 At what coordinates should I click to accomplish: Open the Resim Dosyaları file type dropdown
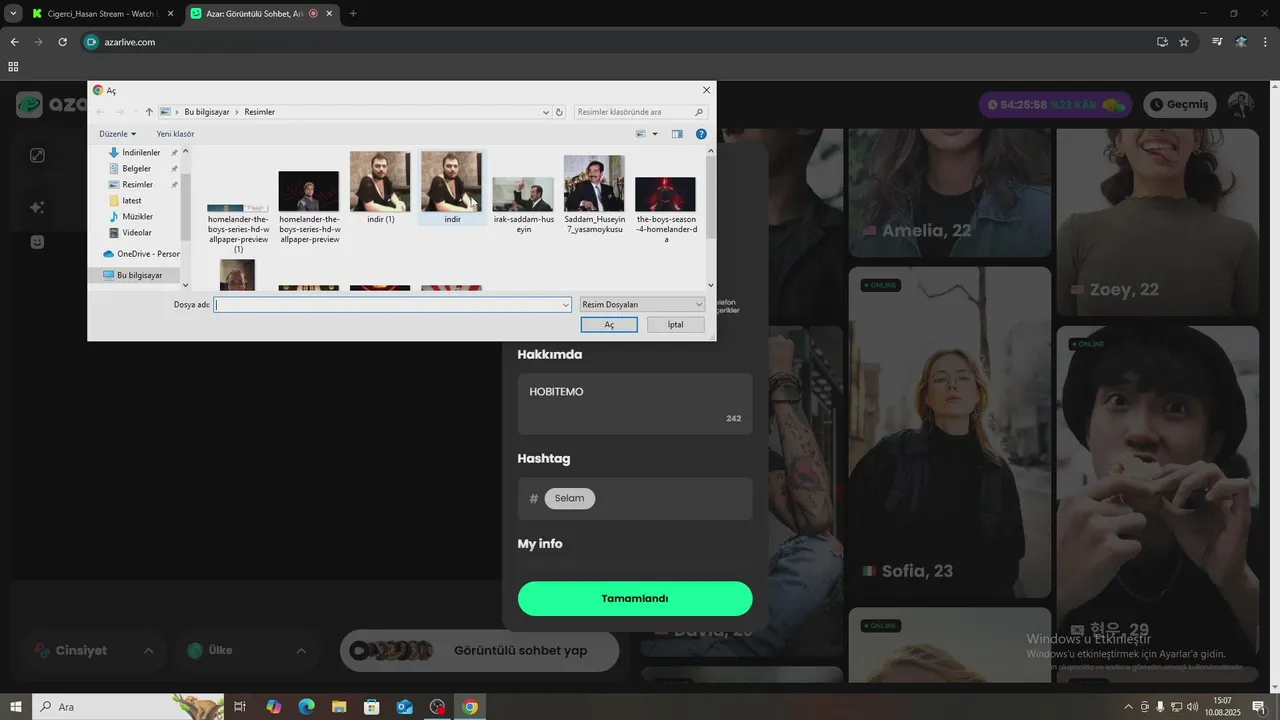[x=642, y=305]
